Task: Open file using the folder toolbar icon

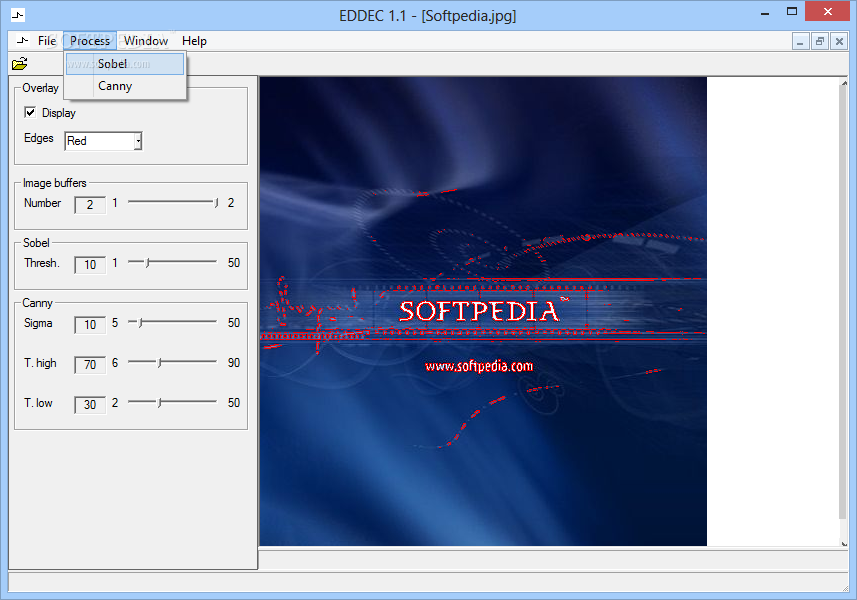Action: 20,64
